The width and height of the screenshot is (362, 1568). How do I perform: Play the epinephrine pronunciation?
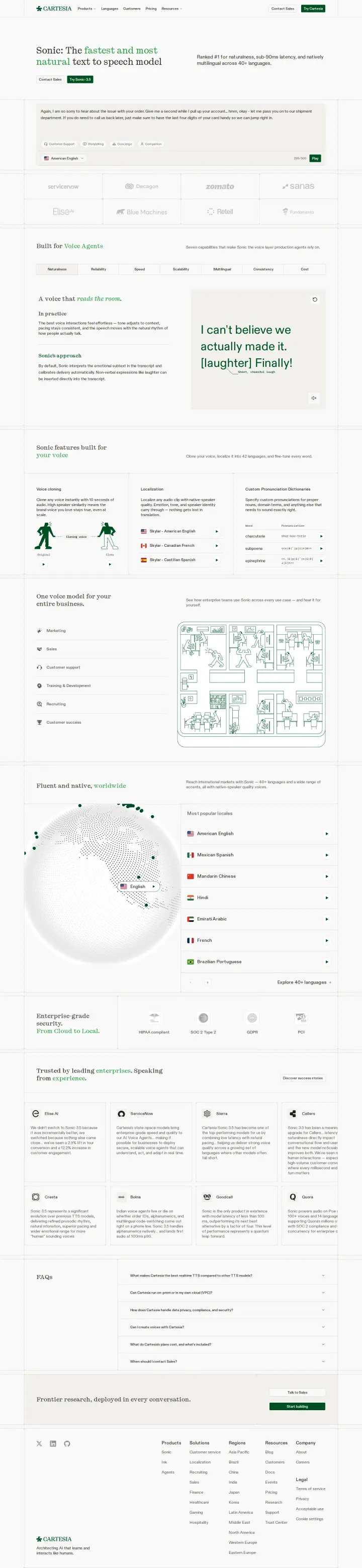[x=321, y=560]
